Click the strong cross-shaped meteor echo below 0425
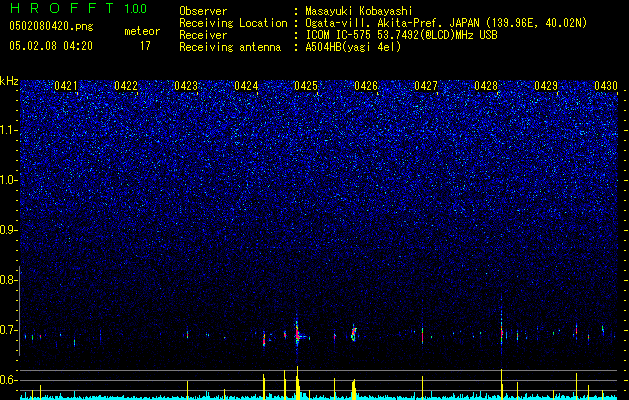Viewport: 629px width, 400px height. pyautogui.click(x=298, y=335)
